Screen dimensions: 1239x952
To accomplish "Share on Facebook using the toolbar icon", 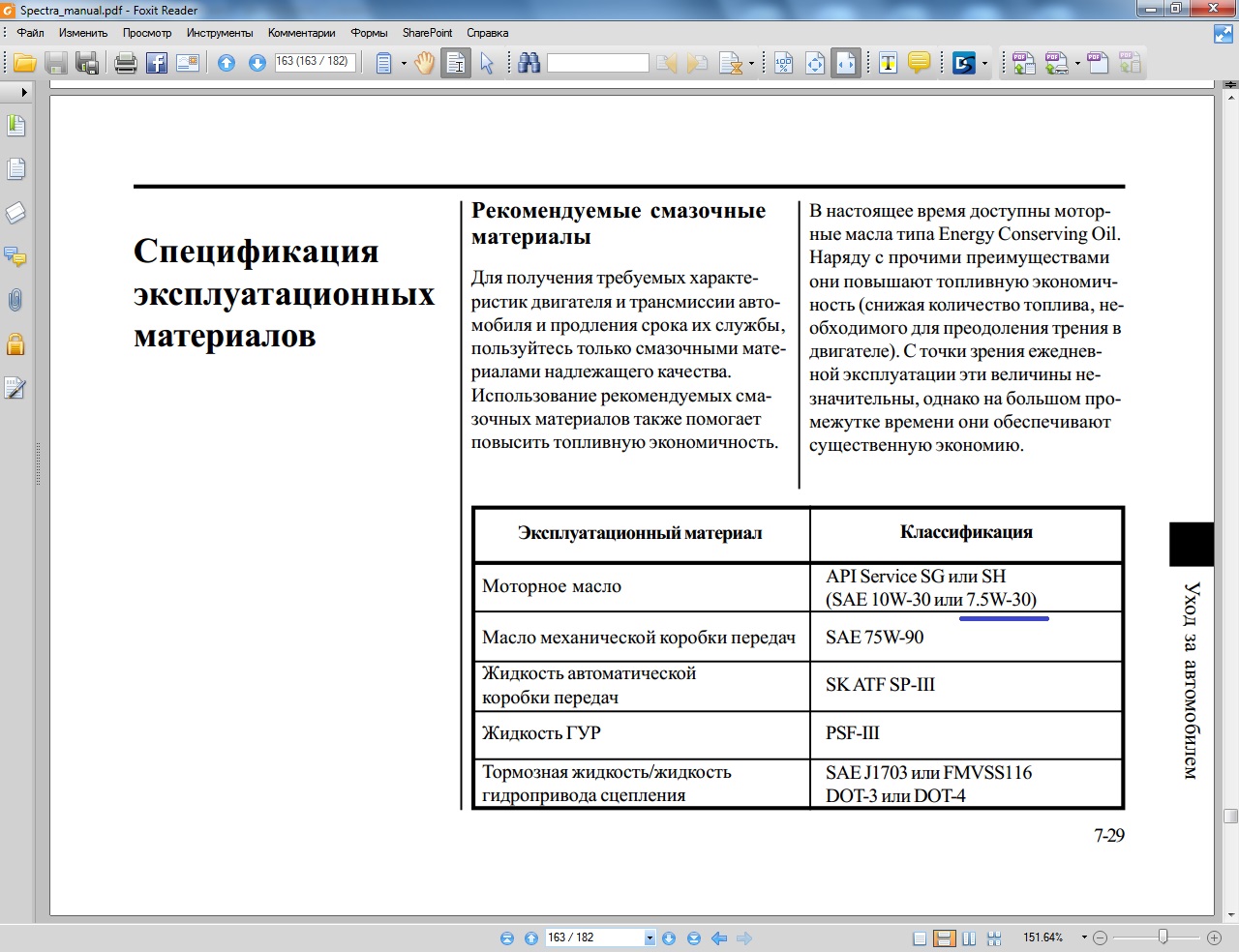I will (x=157, y=64).
